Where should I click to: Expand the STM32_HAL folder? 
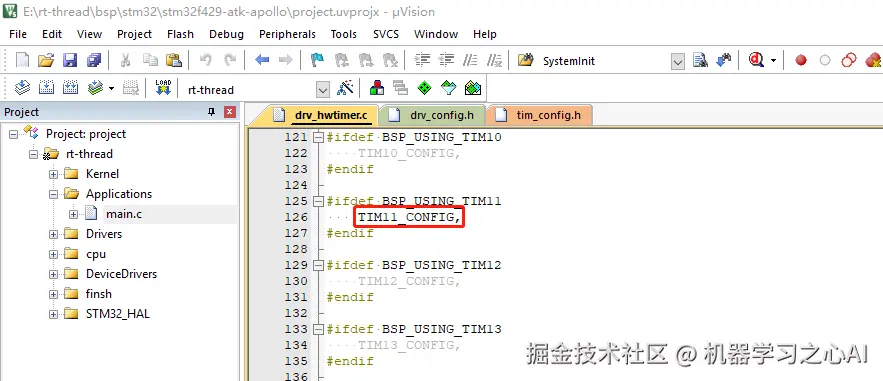53,314
